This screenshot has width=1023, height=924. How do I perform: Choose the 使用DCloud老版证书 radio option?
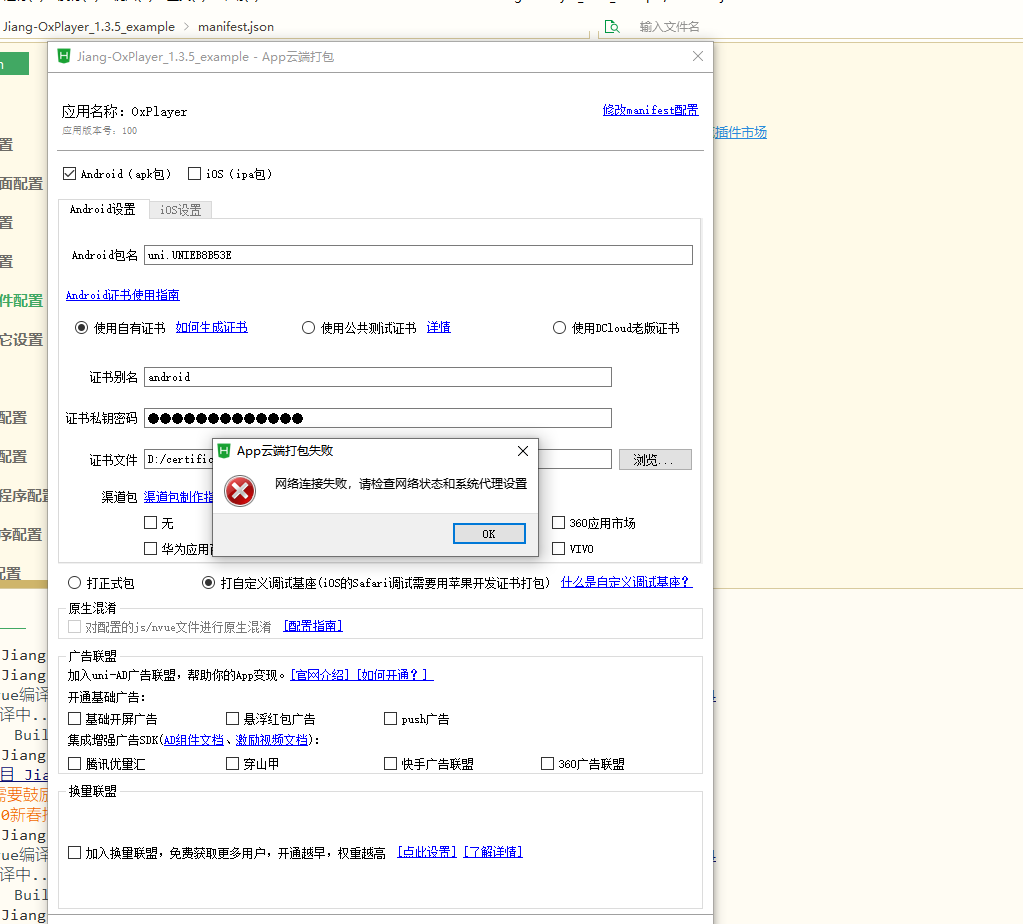click(559, 328)
